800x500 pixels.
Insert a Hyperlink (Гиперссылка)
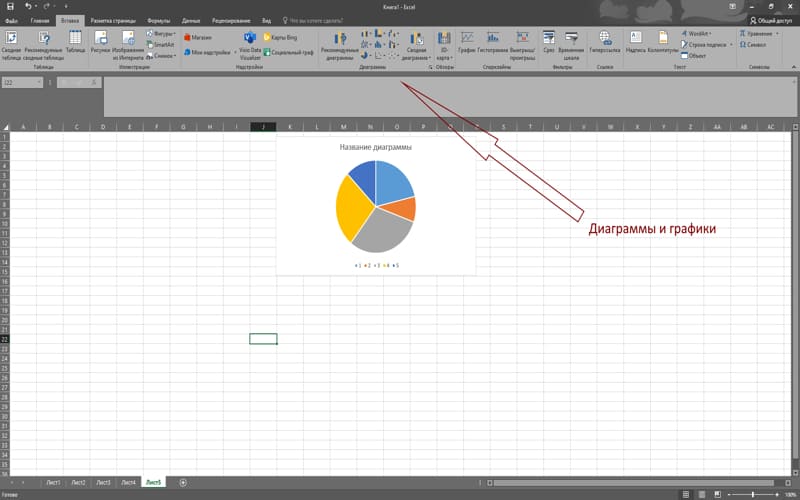tap(605, 42)
